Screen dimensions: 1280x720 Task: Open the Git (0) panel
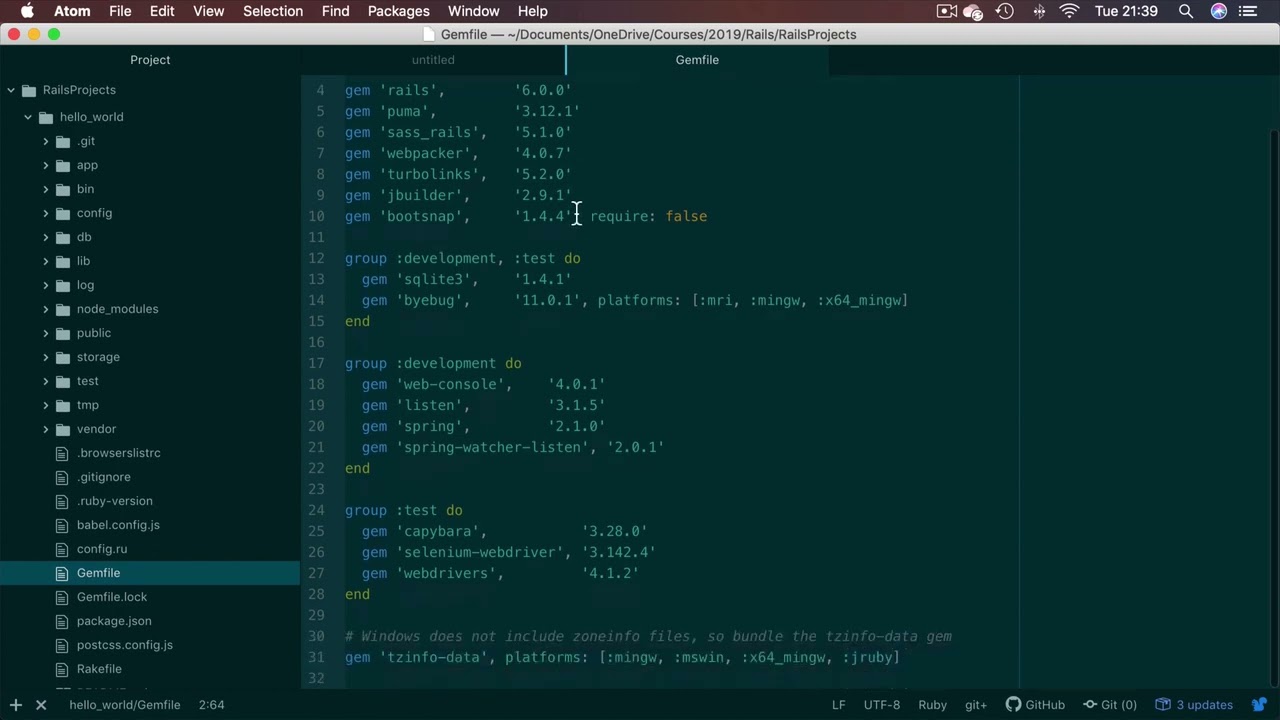pos(1110,705)
